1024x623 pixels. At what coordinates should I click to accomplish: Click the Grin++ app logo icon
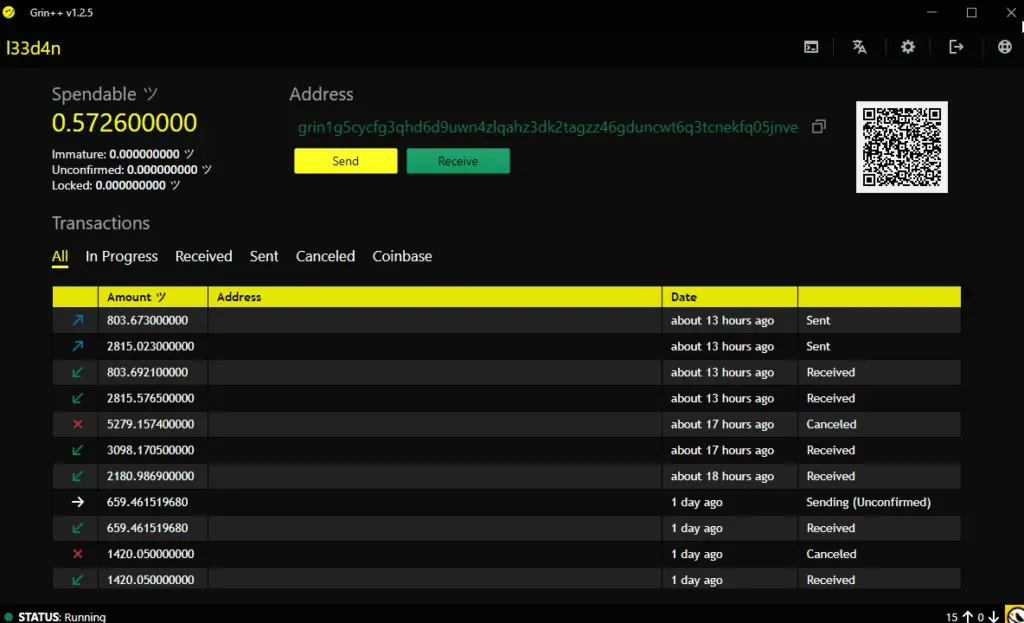pyautogui.click(x=9, y=12)
